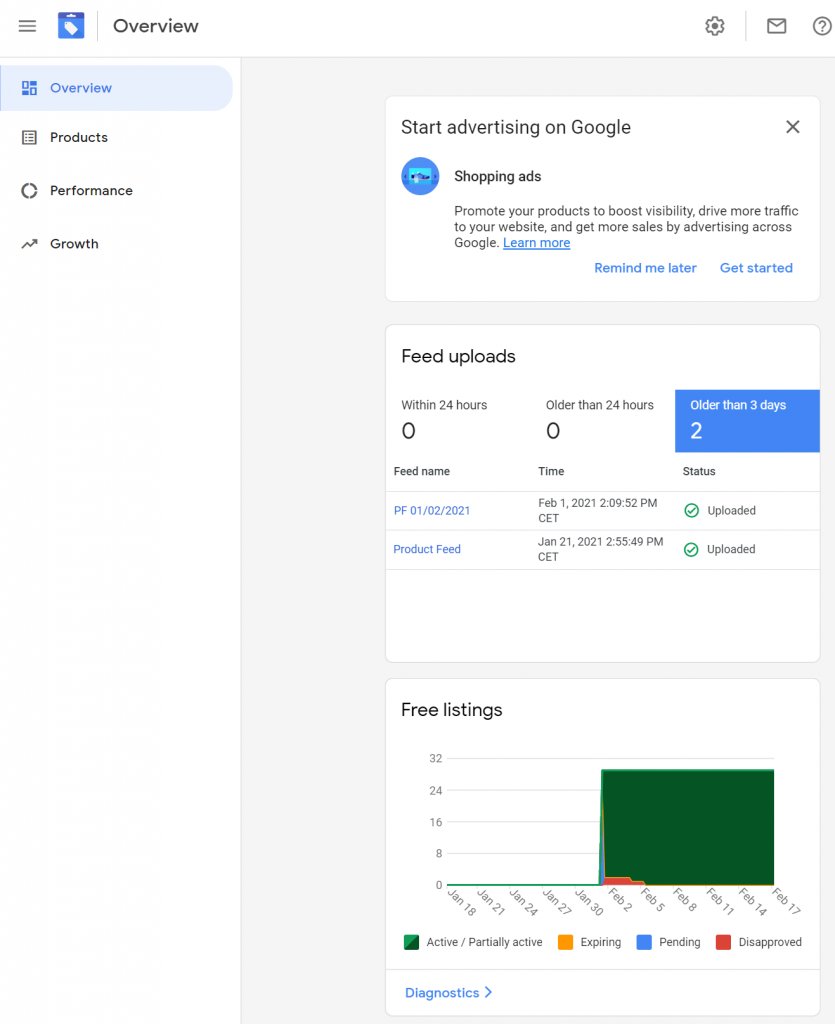Click the Feb 17 label on chart axis
This screenshot has width=835, height=1024.
coord(786,901)
